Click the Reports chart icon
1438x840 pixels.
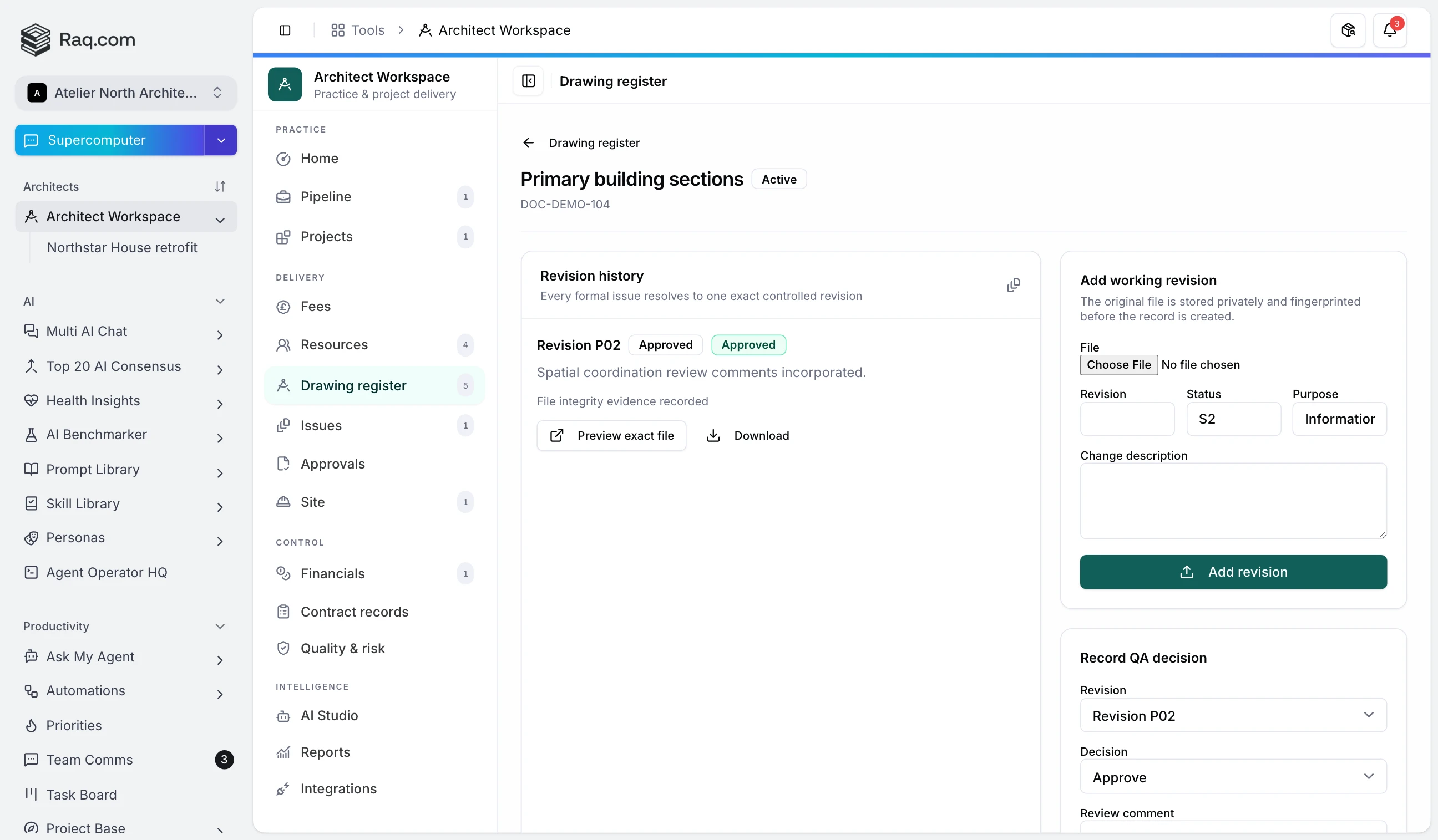pos(283,752)
